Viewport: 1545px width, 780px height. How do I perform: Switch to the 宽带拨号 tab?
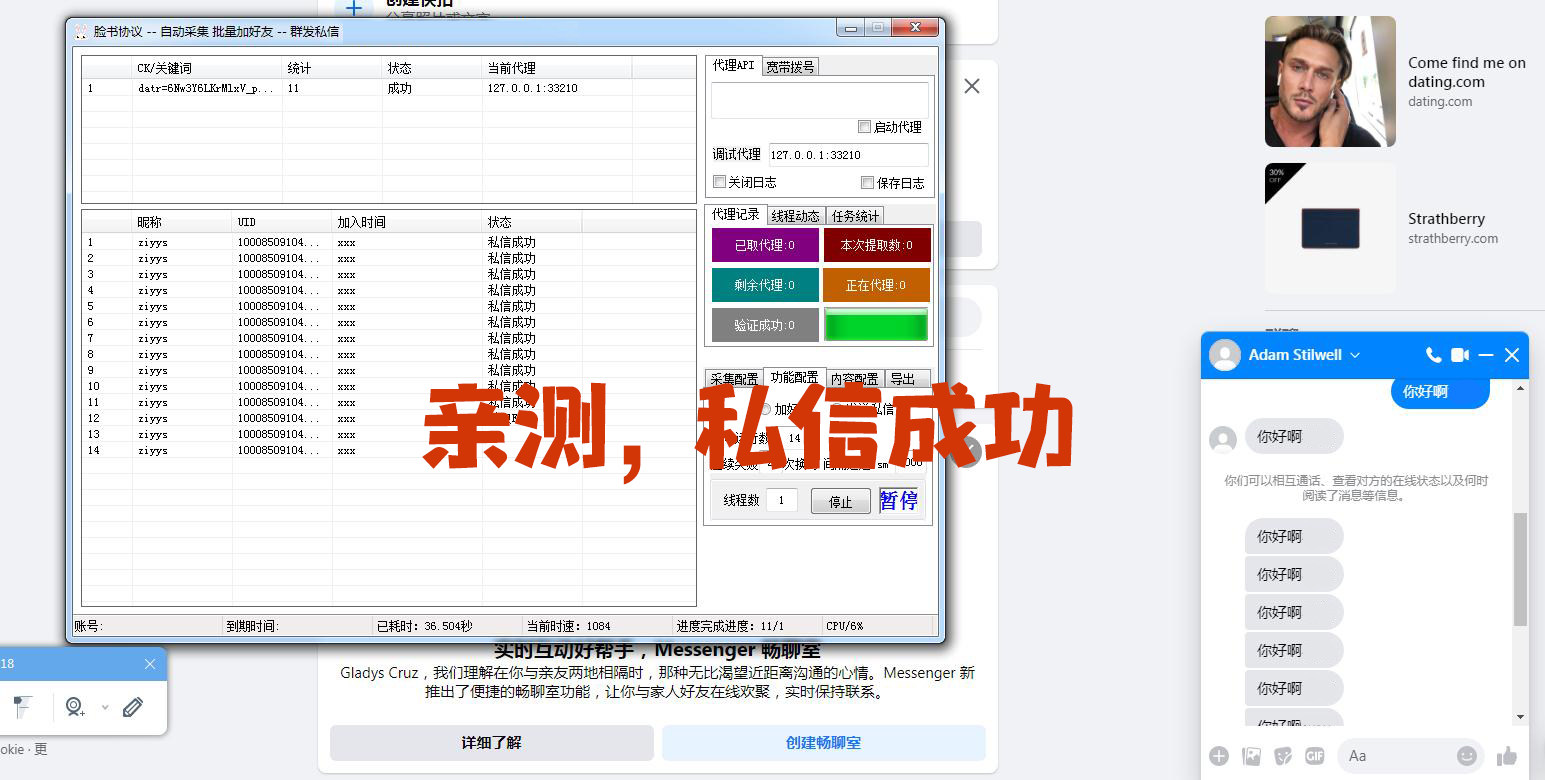(790, 67)
